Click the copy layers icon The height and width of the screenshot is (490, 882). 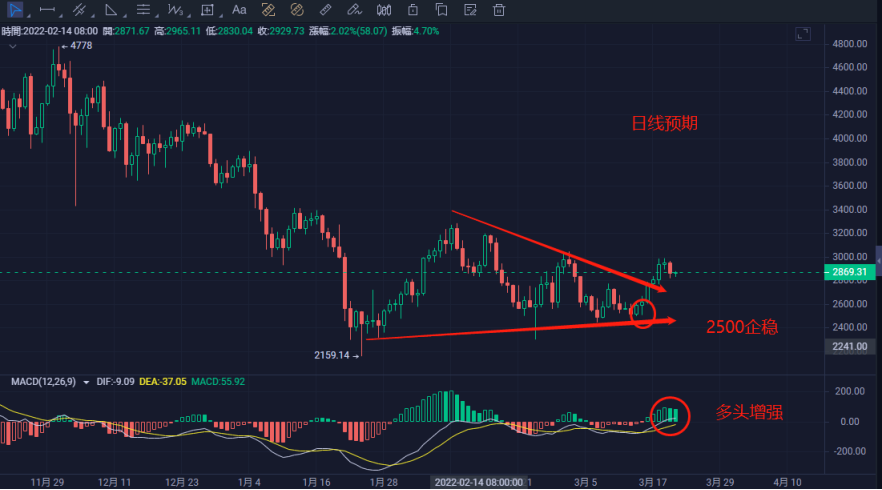tap(442, 10)
